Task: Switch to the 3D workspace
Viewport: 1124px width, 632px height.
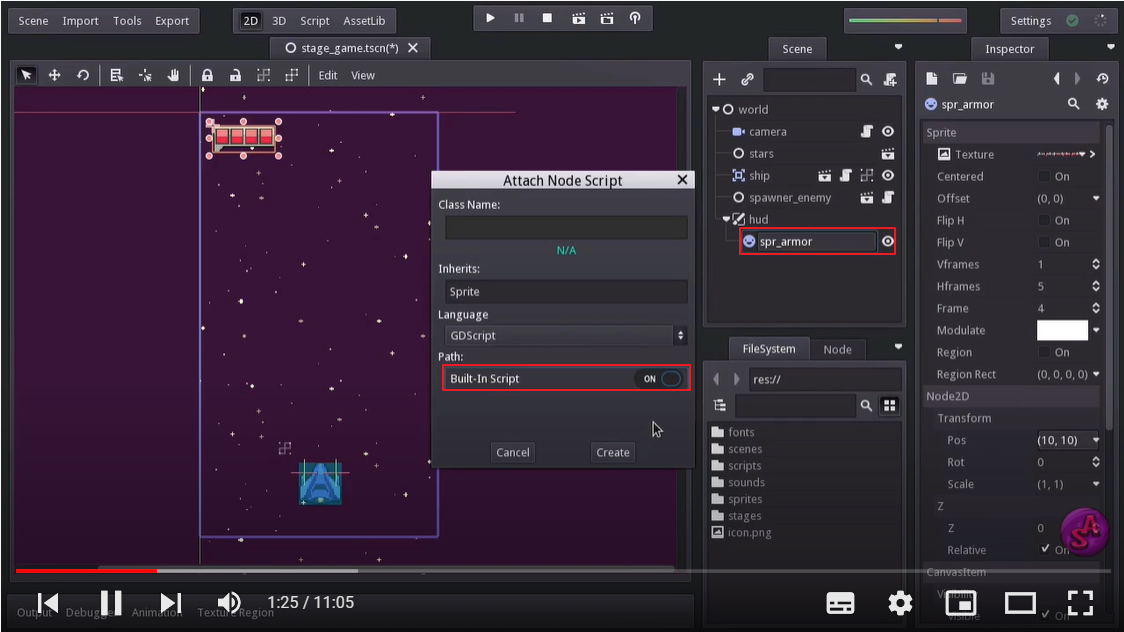Action: (x=279, y=21)
